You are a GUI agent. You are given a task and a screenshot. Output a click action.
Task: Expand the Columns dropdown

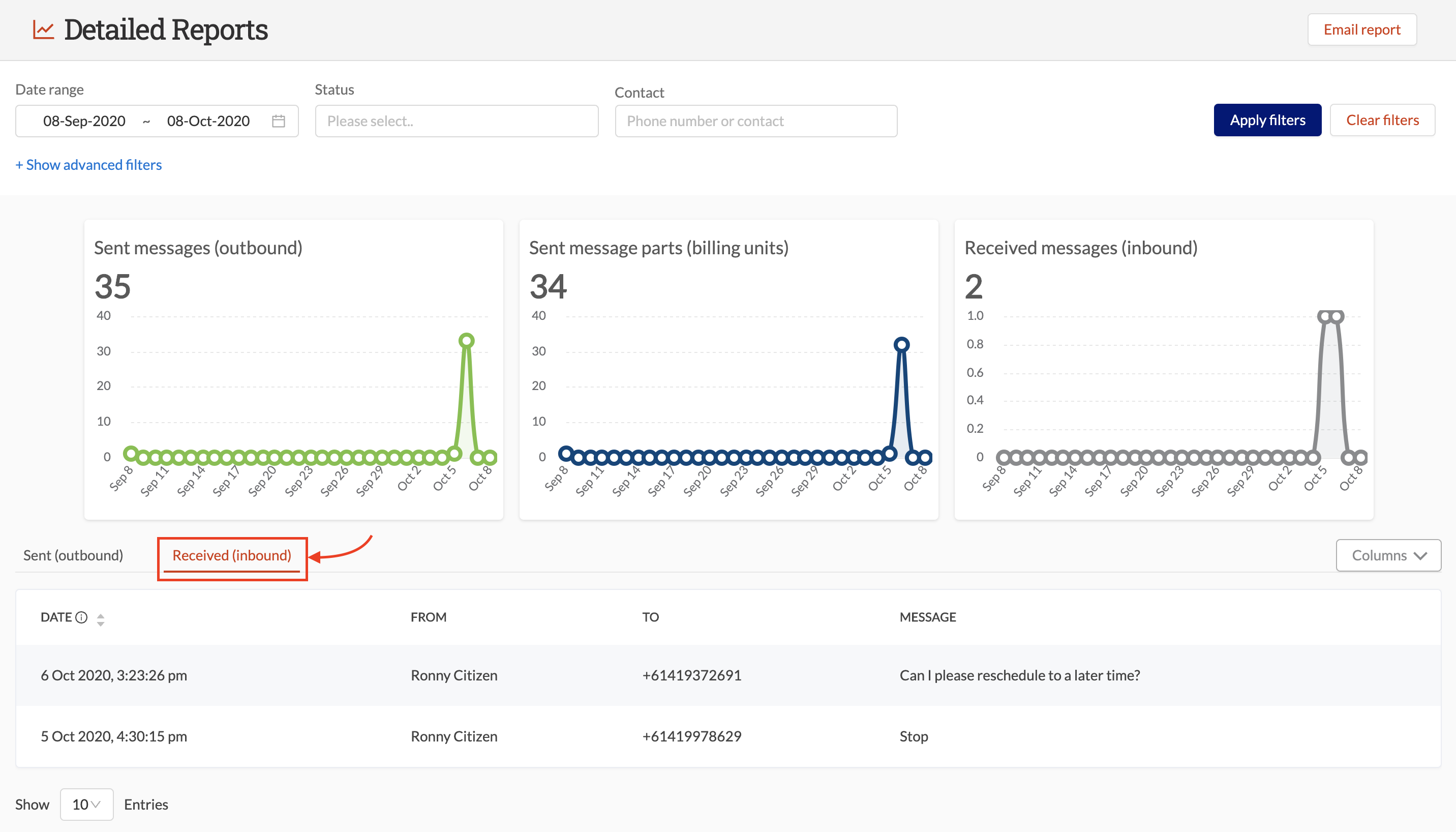click(x=1388, y=555)
